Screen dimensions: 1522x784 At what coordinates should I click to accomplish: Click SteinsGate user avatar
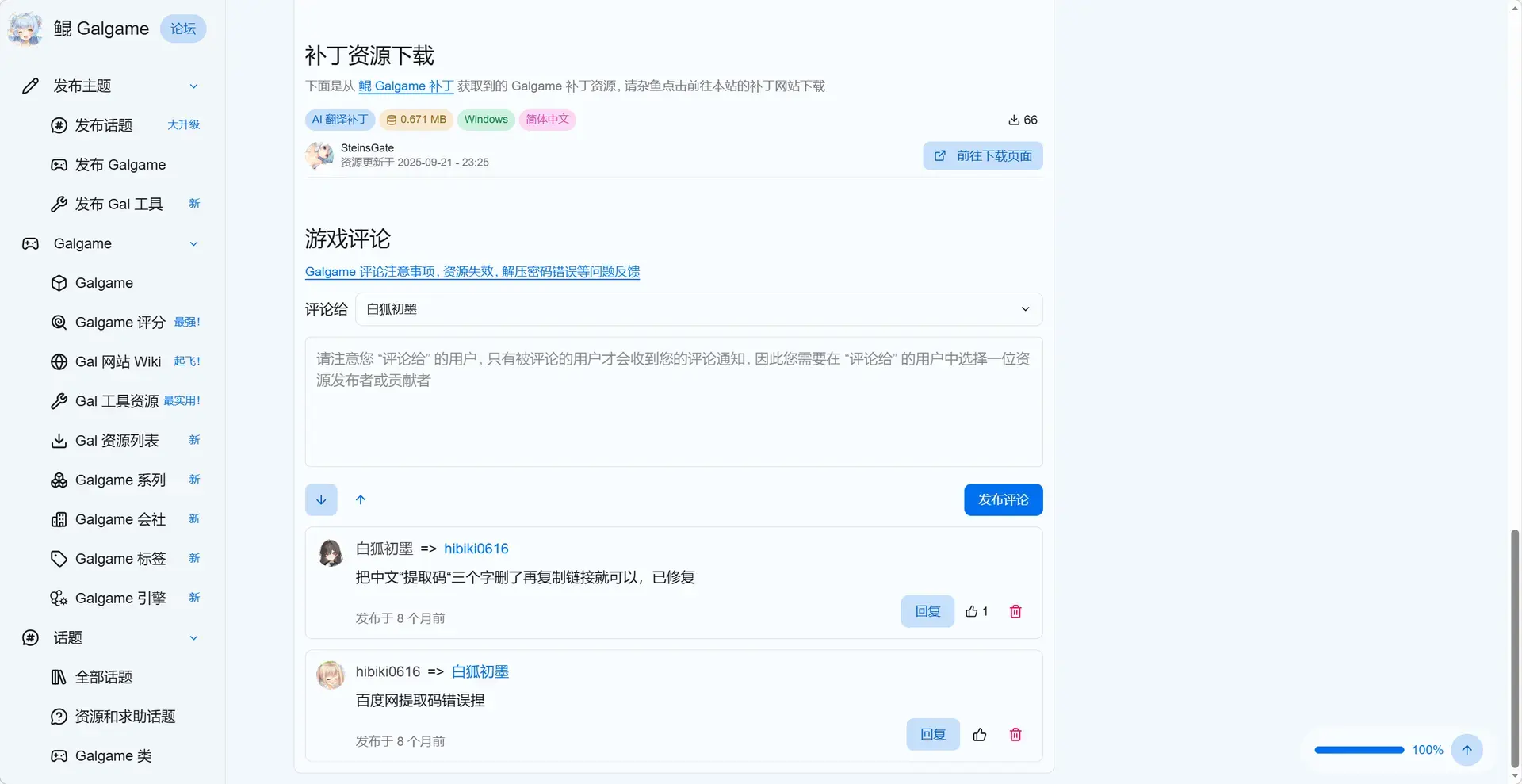[319, 155]
